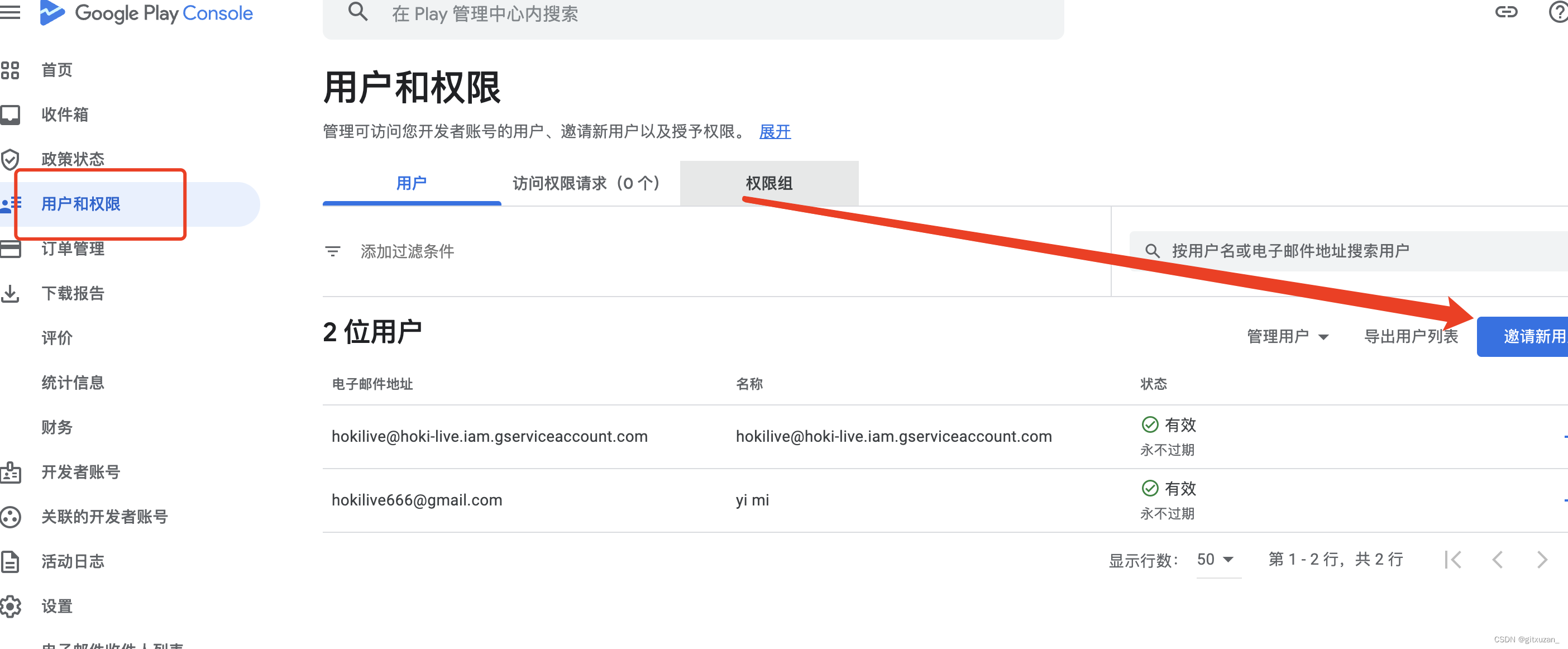Click the 收件箱 inbox icon
Image resolution: width=1568 pixels, height=649 pixels.
pyautogui.click(x=9, y=114)
